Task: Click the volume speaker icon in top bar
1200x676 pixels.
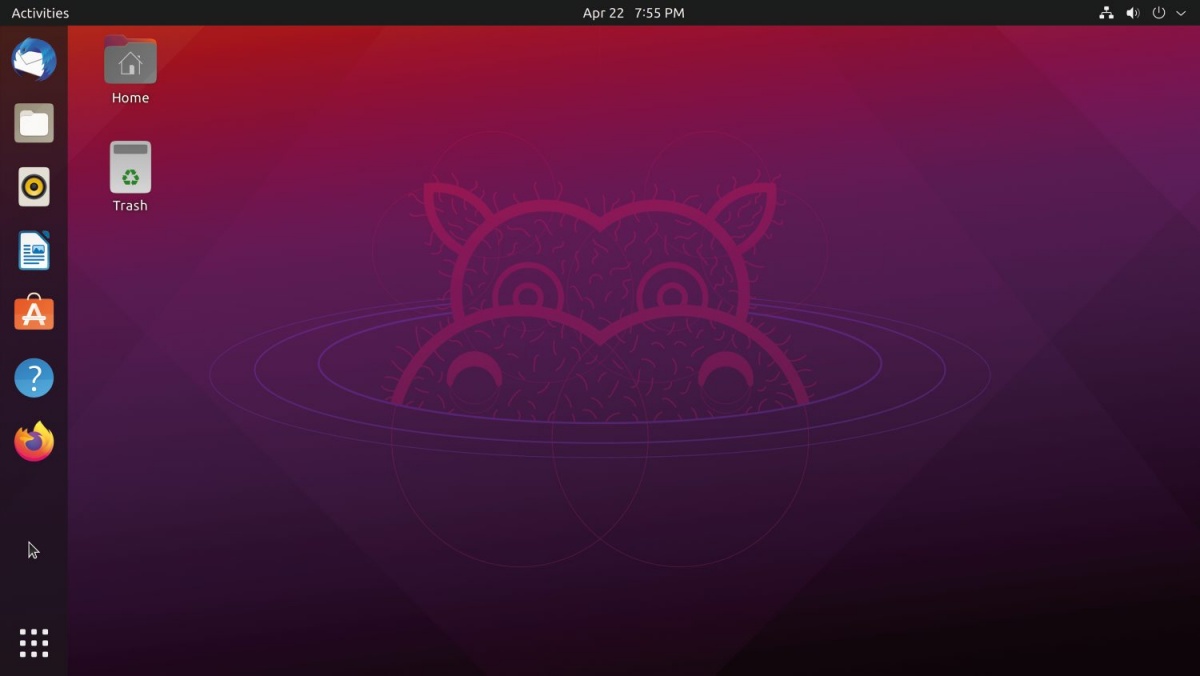Action: [x=1133, y=13]
